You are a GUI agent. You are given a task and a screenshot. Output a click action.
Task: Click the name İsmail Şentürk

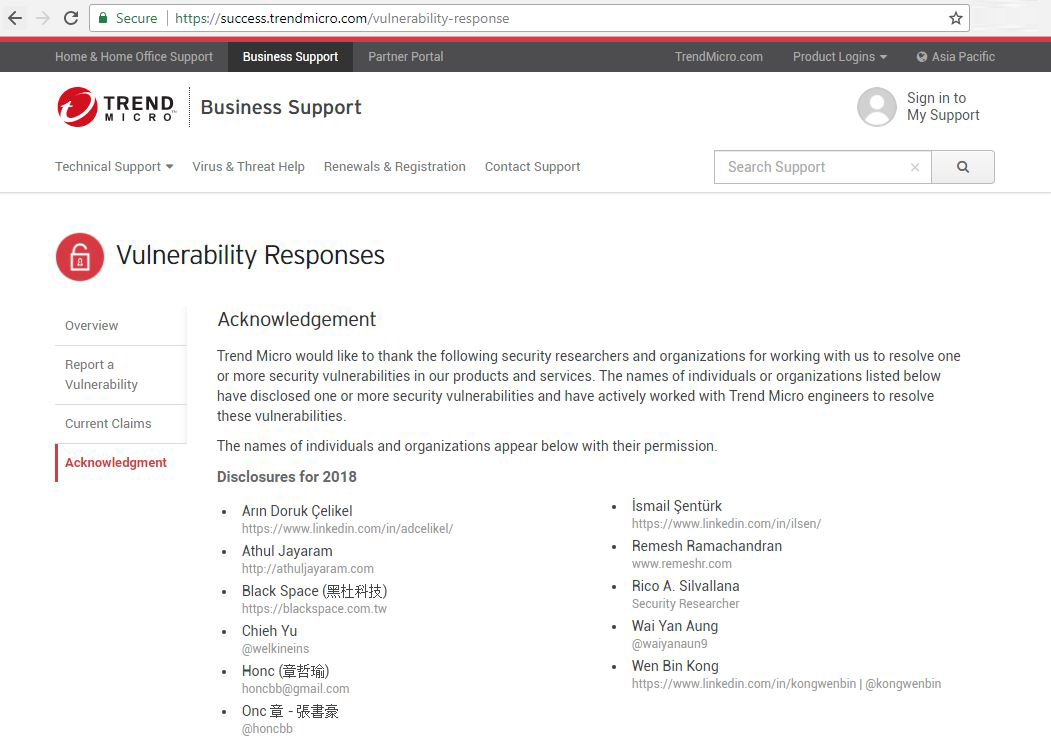coord(676,506)
